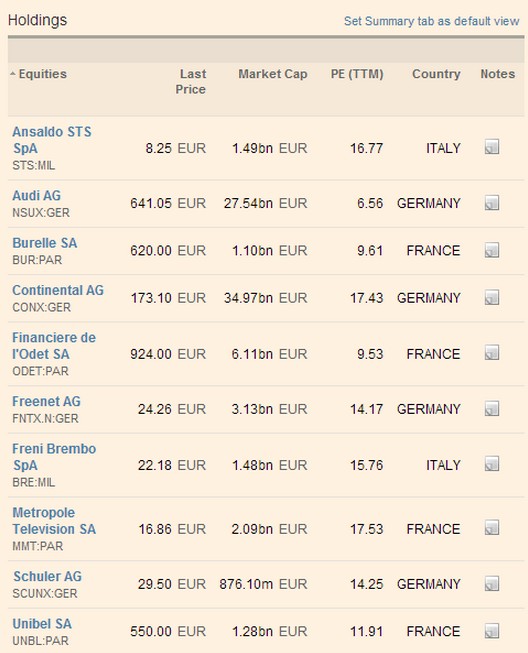Open notes icon for Audi AG

tap(492, 203)
